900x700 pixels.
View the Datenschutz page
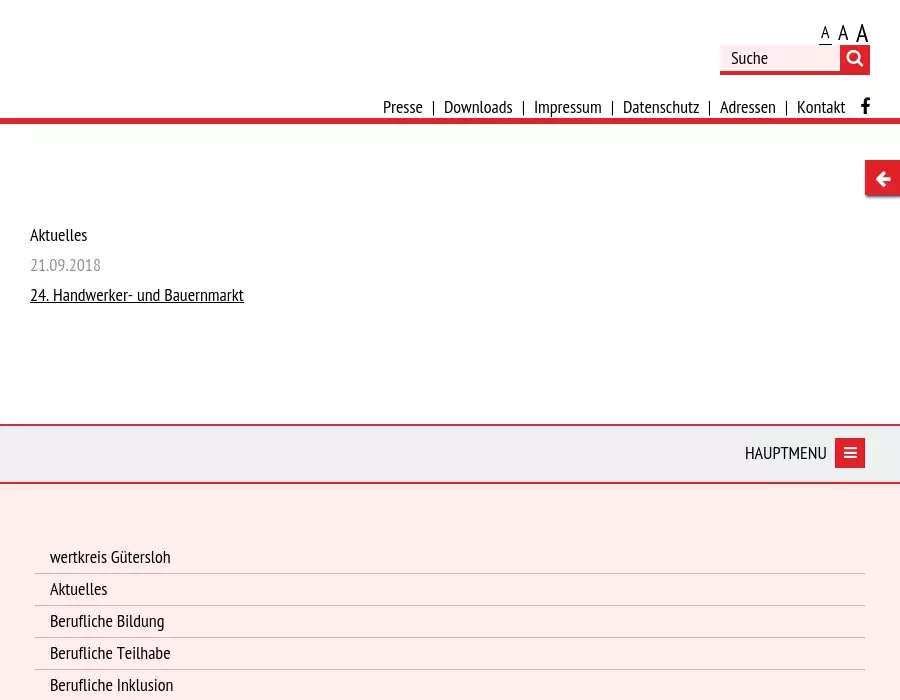point(661,107)
